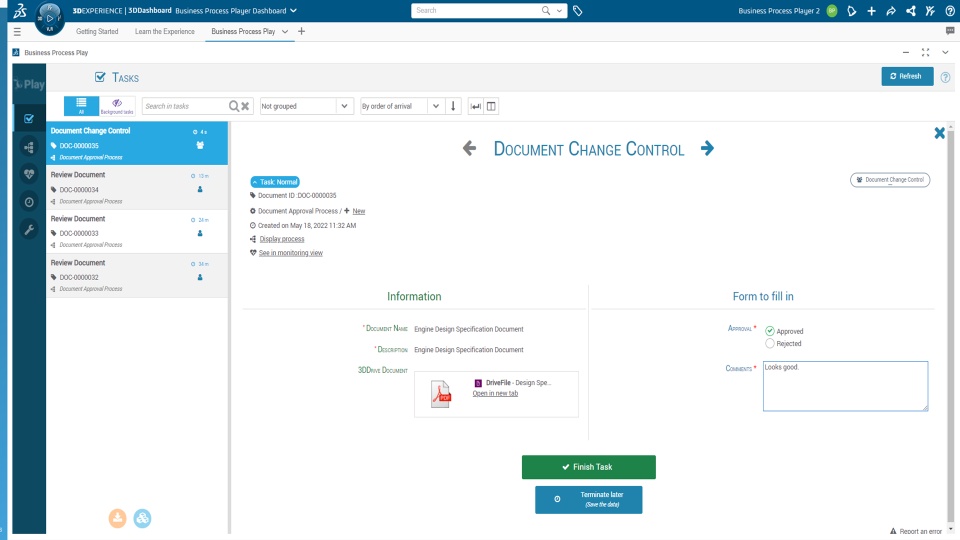Click the tag icon beside search bar

[577, 10]
